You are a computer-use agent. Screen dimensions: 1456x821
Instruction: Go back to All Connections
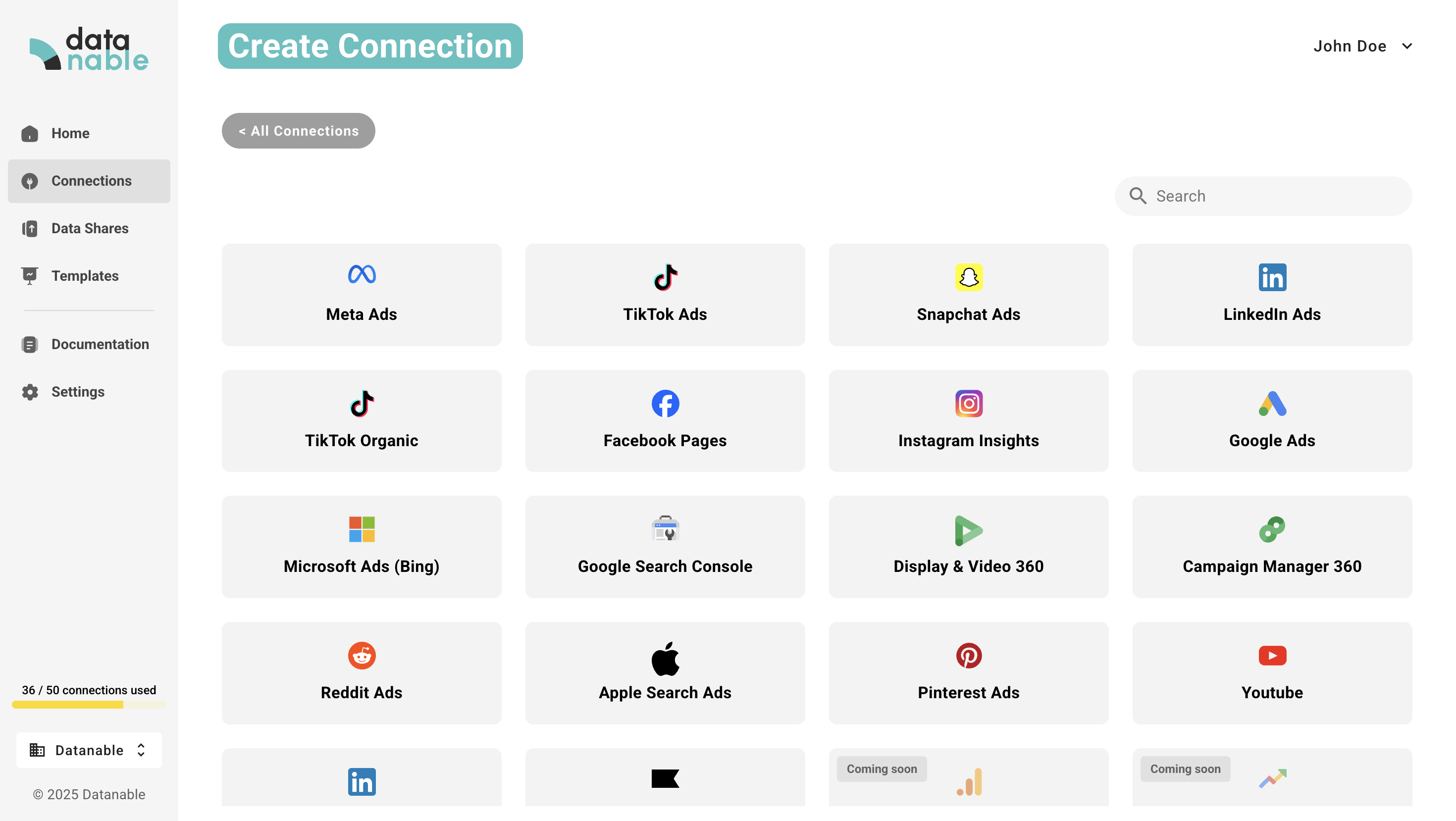tap(298, 131)
